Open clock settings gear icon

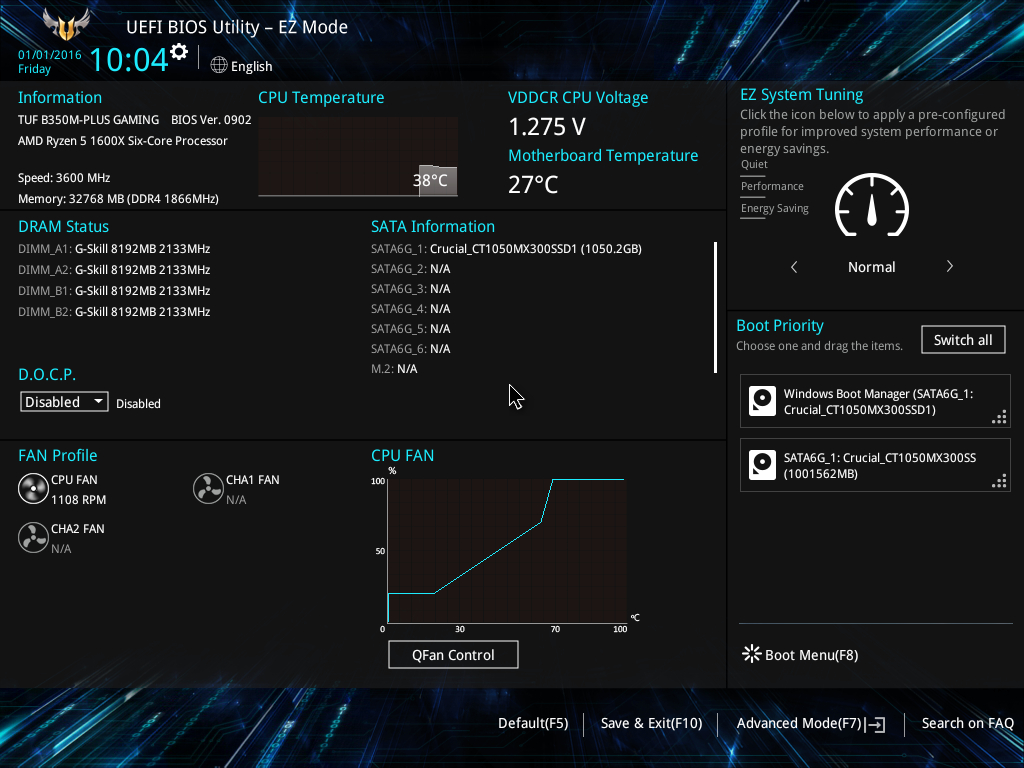tap(179, 52)
